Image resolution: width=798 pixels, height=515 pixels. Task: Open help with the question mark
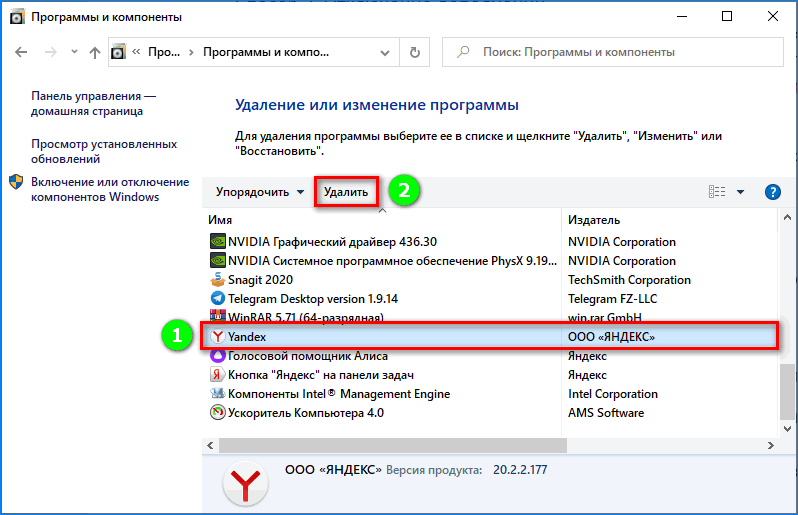click(773, 192)
